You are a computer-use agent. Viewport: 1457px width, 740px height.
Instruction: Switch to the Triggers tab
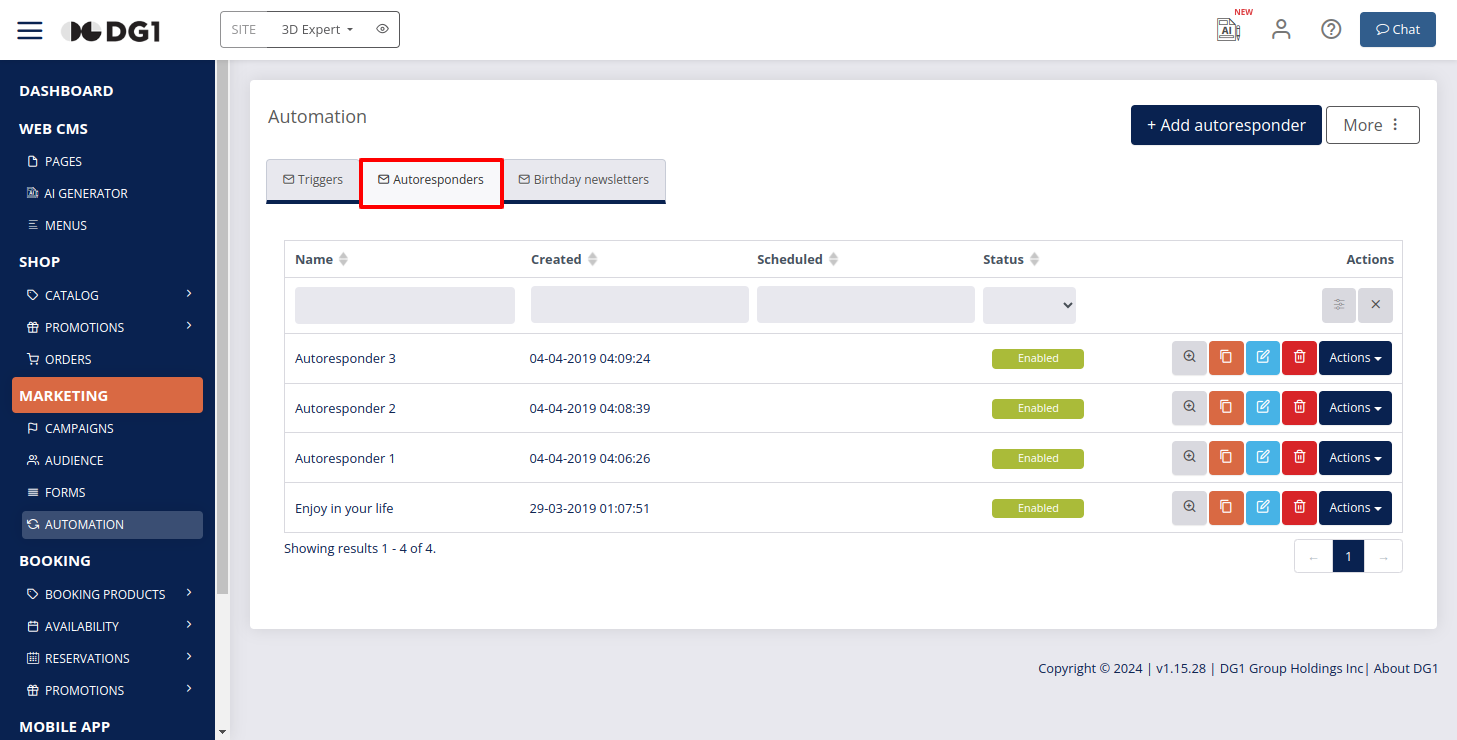pos(313,180)
